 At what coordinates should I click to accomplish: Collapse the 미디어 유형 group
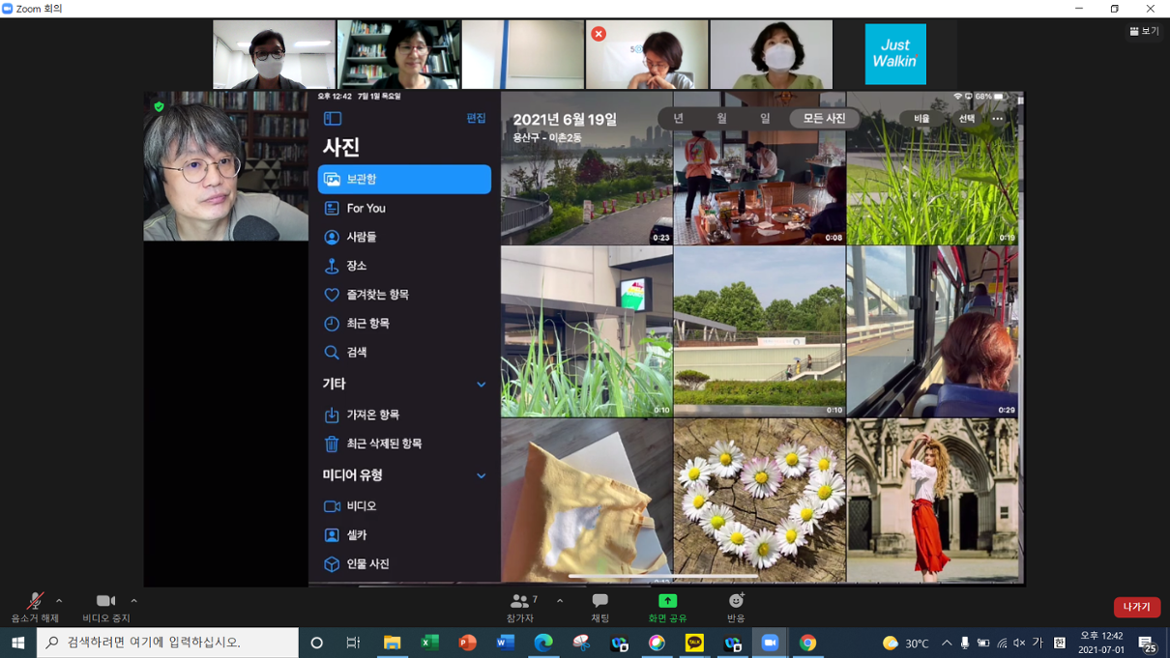481,475
